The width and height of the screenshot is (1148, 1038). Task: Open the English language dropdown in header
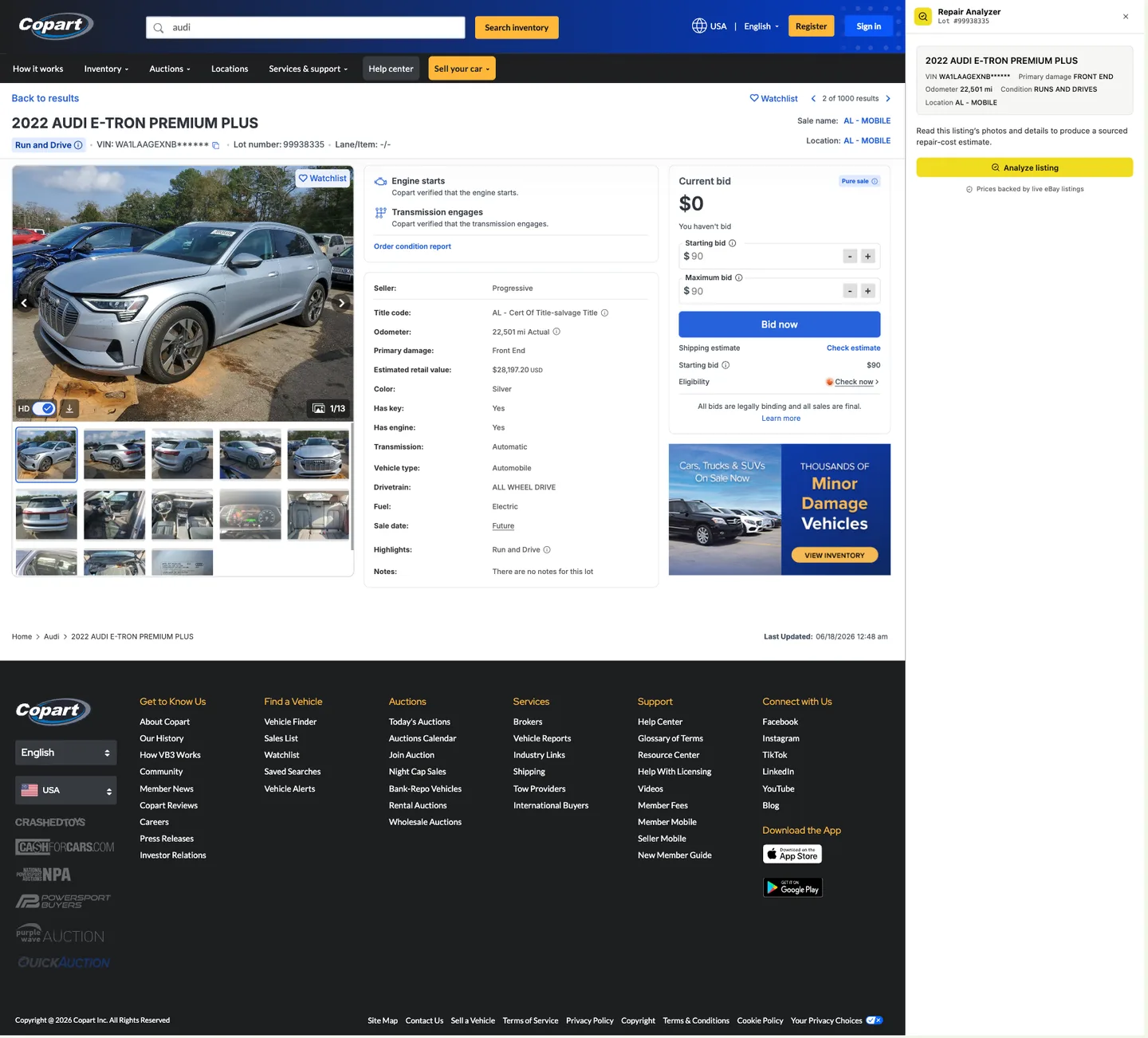(x=761, y=26)
